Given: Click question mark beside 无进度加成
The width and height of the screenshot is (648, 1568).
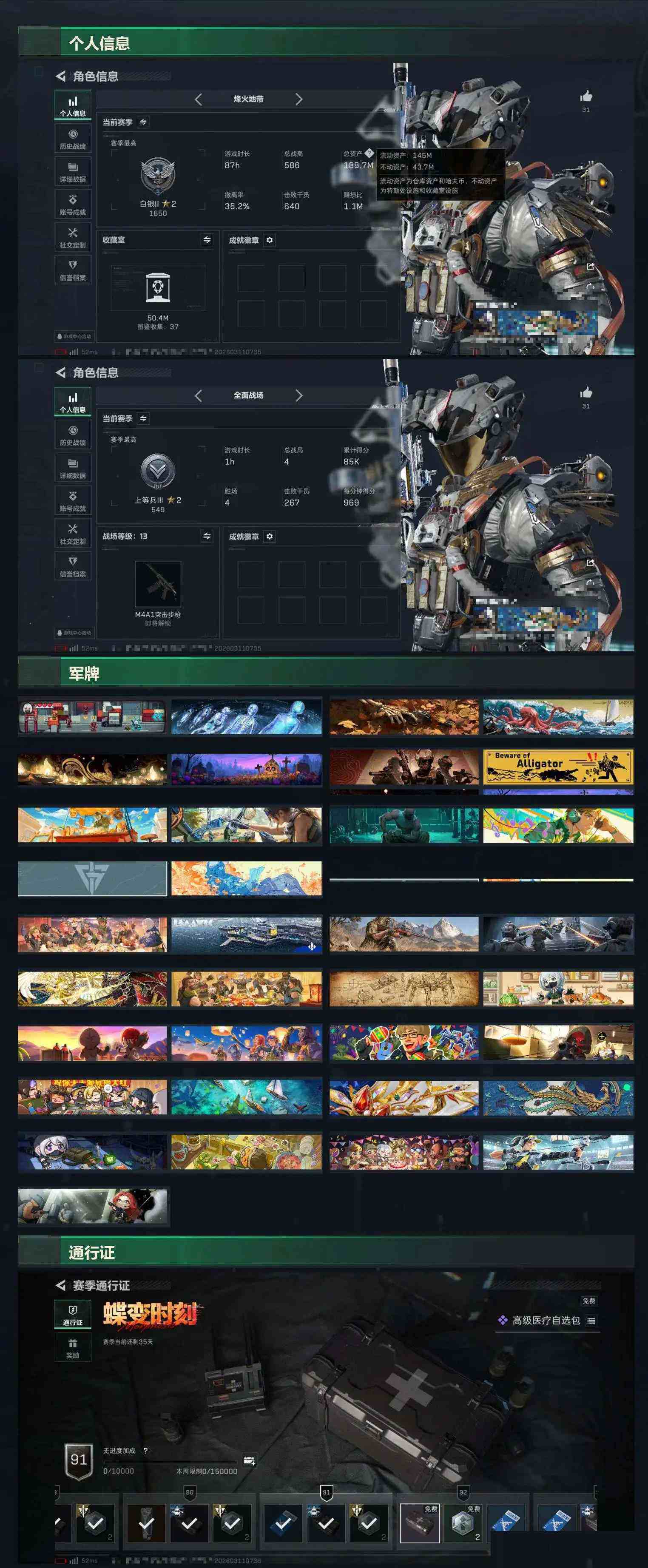Looking at the screenshot, I should [145, 1451].
